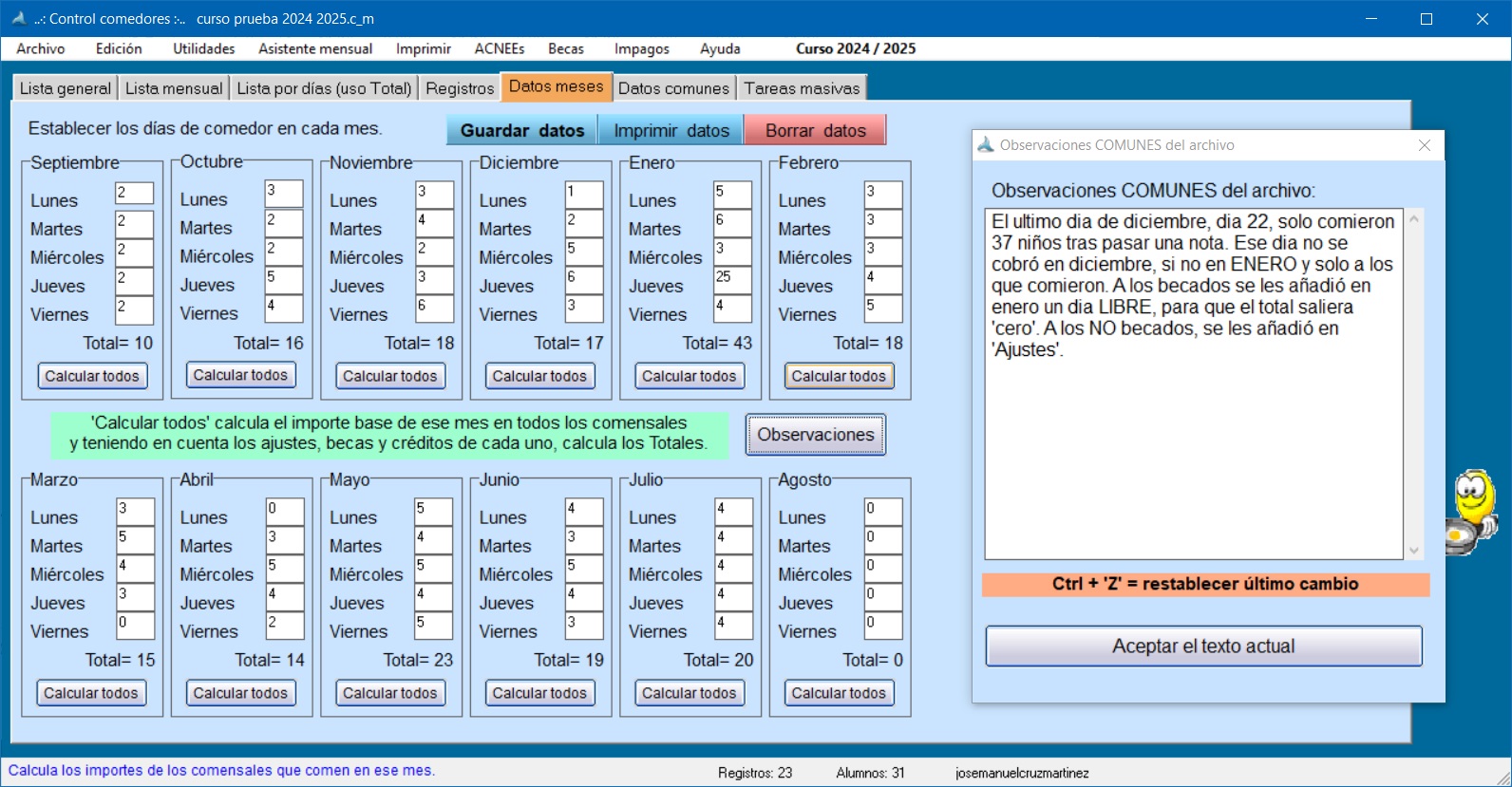
Task: Click Calcular todos under Septiembre
Action: click(x=92, y=376)
